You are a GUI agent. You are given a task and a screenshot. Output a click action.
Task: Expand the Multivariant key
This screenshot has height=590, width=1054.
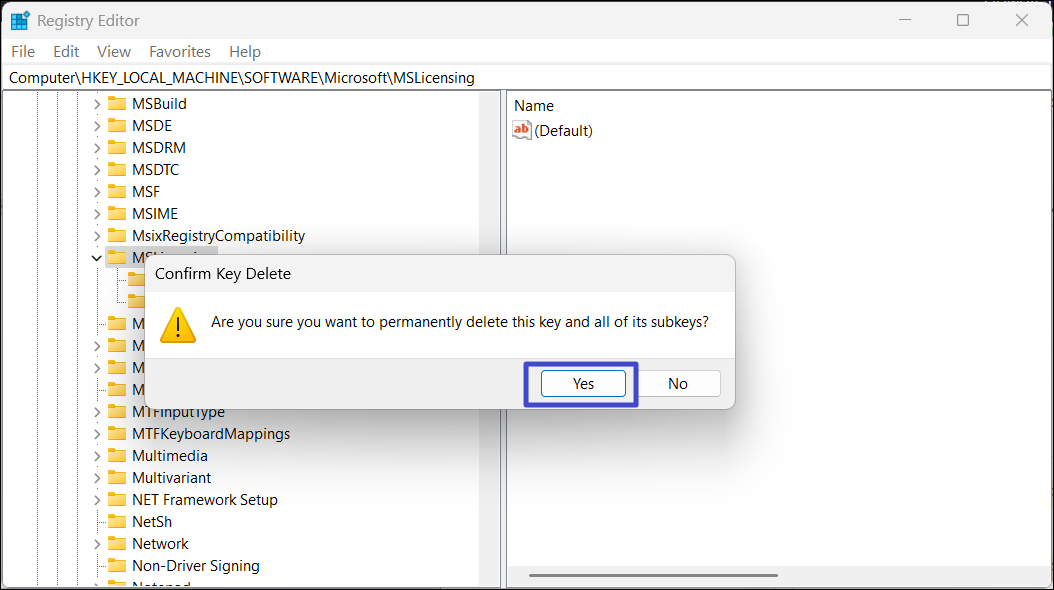(x=97, y=478)
